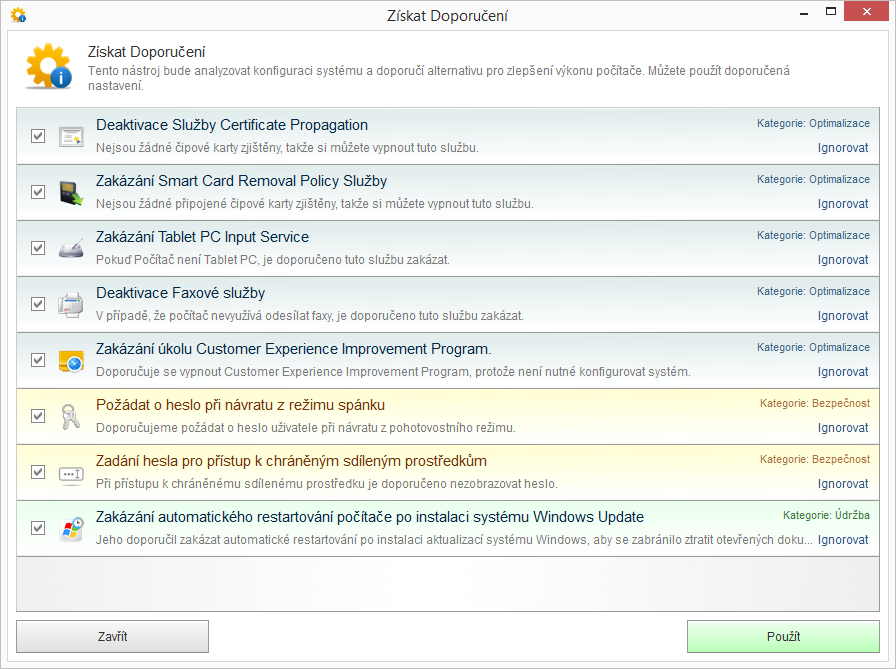Click the certificate icon for Certificate Propagation
896x669 pixels.
70,137
